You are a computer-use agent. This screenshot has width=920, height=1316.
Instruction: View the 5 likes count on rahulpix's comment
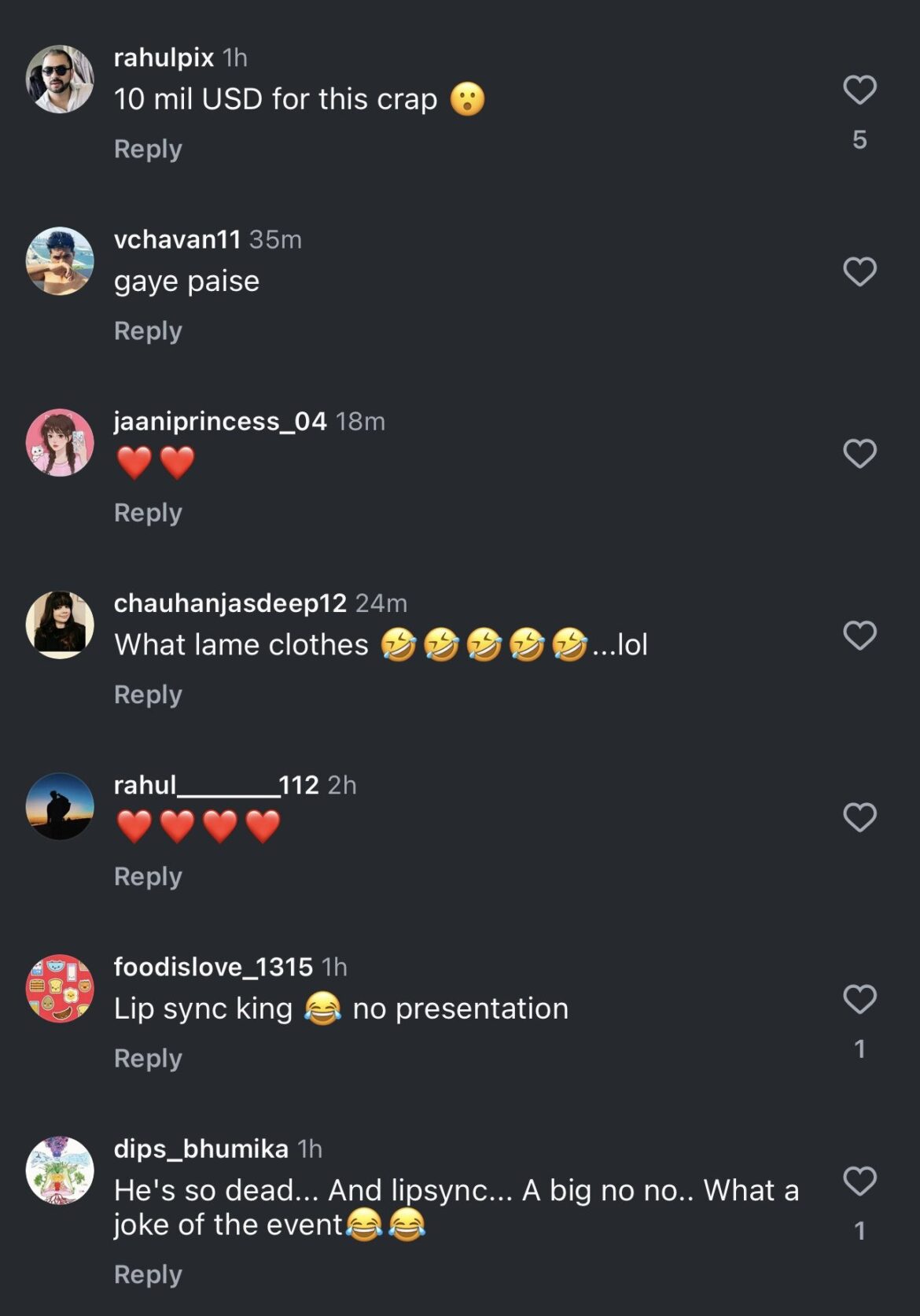tap(859, 140)
